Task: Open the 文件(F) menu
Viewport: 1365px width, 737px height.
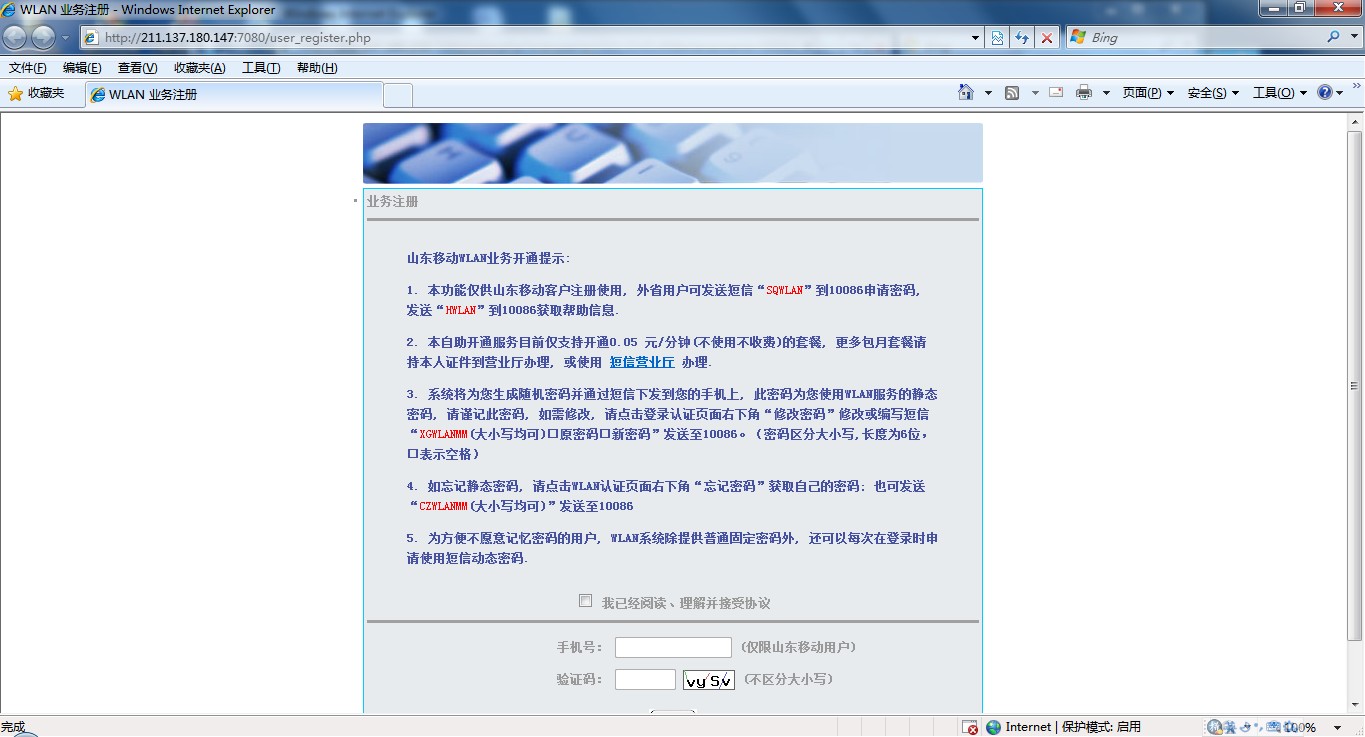Action: [27, 68]
